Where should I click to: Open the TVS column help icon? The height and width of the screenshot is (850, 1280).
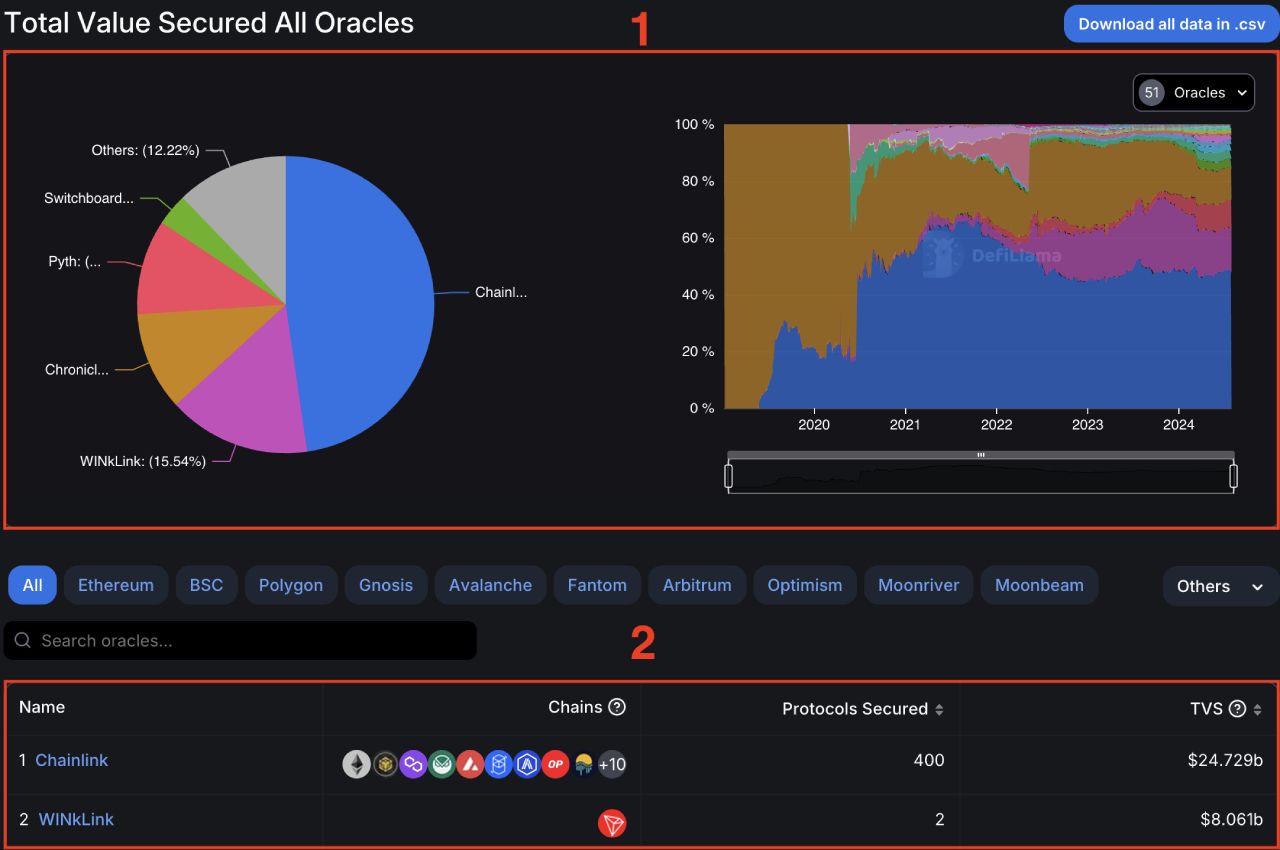pos(1237,709)
